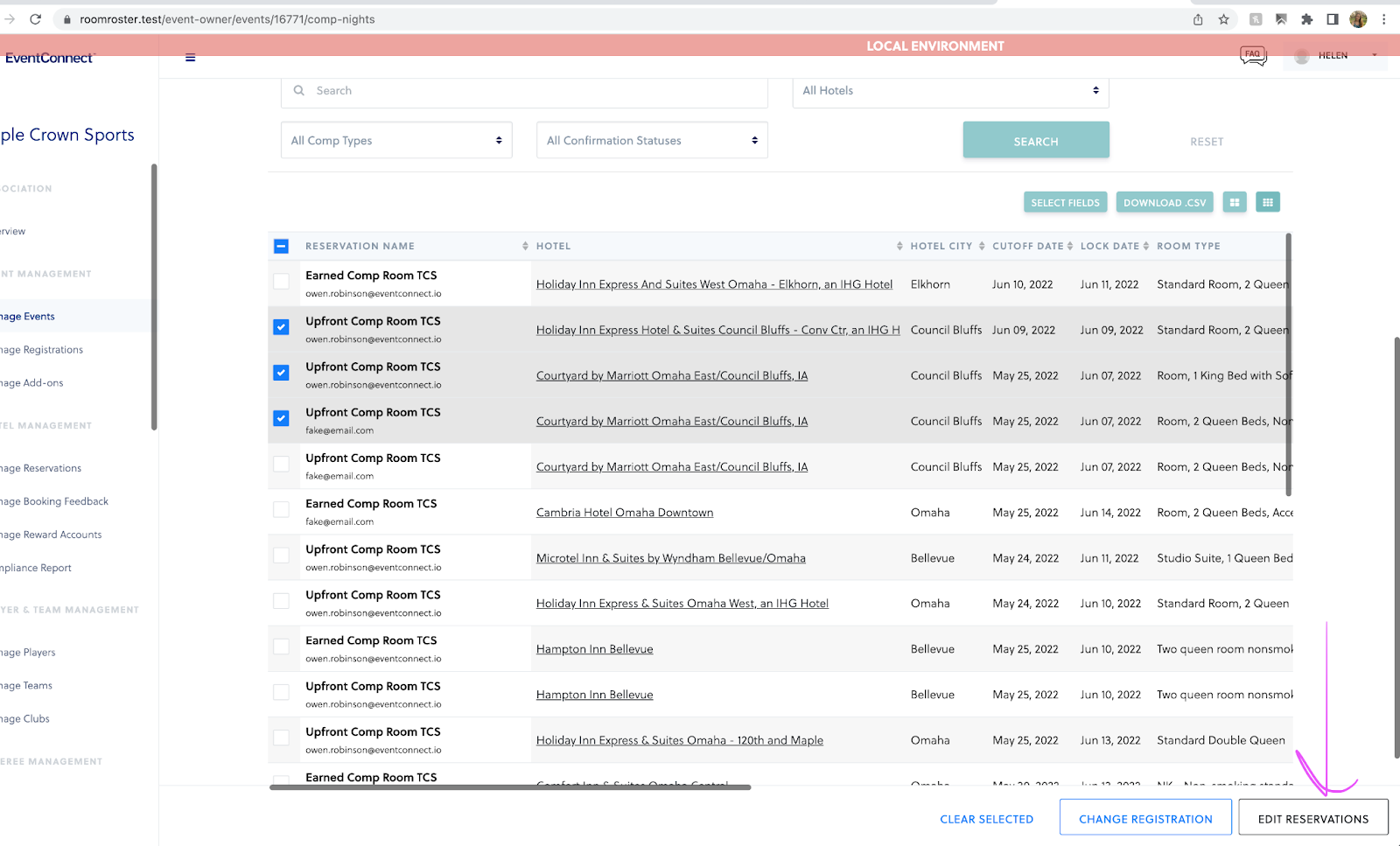Open the Chrome profile avatar

click(x=1358, y=19)
